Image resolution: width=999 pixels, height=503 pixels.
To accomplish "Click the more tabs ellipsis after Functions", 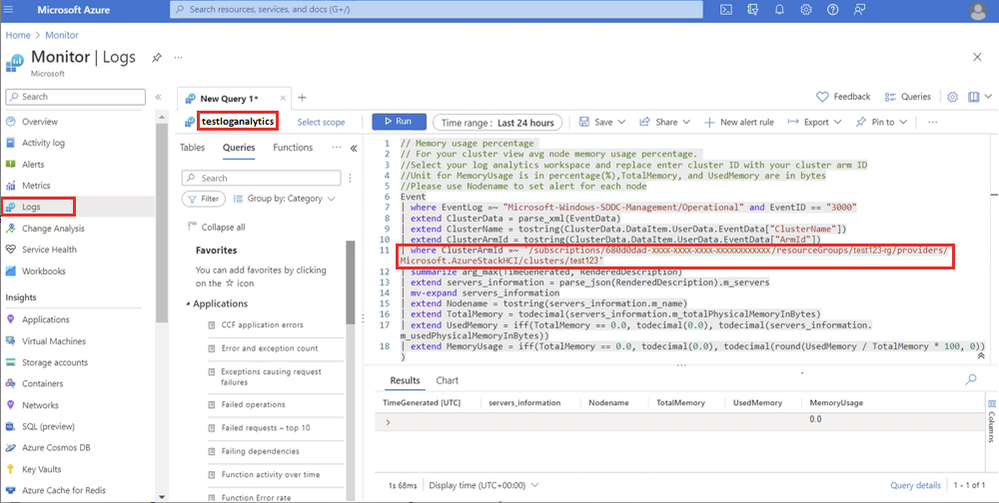I will (336, 147).
